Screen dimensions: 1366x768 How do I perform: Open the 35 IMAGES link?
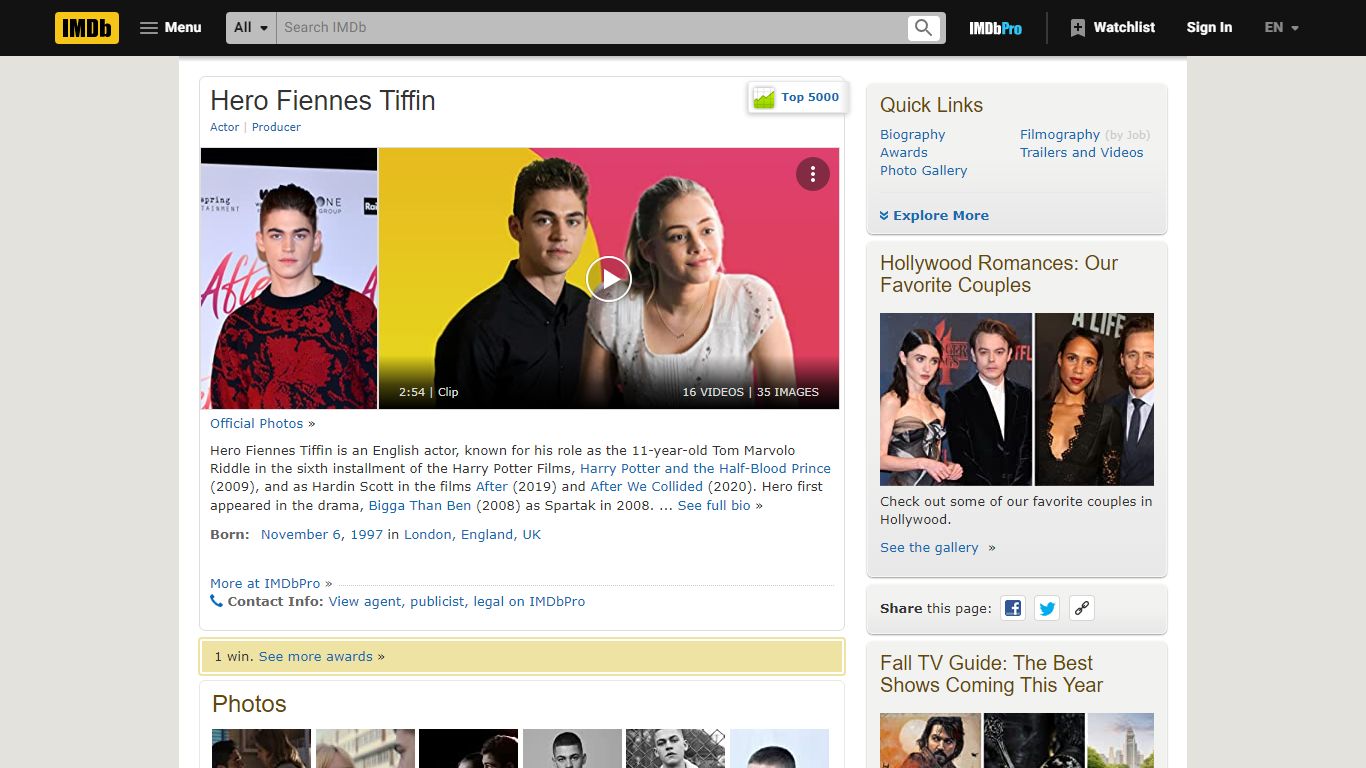(788, 392)
